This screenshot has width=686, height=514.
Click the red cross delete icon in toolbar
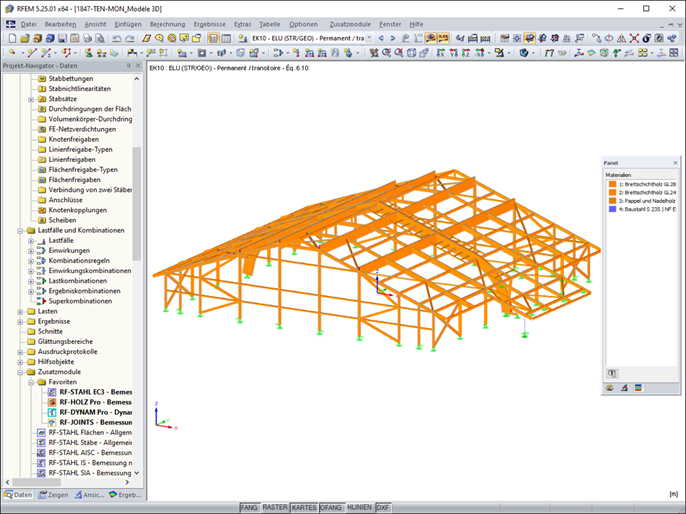point(634,38)
